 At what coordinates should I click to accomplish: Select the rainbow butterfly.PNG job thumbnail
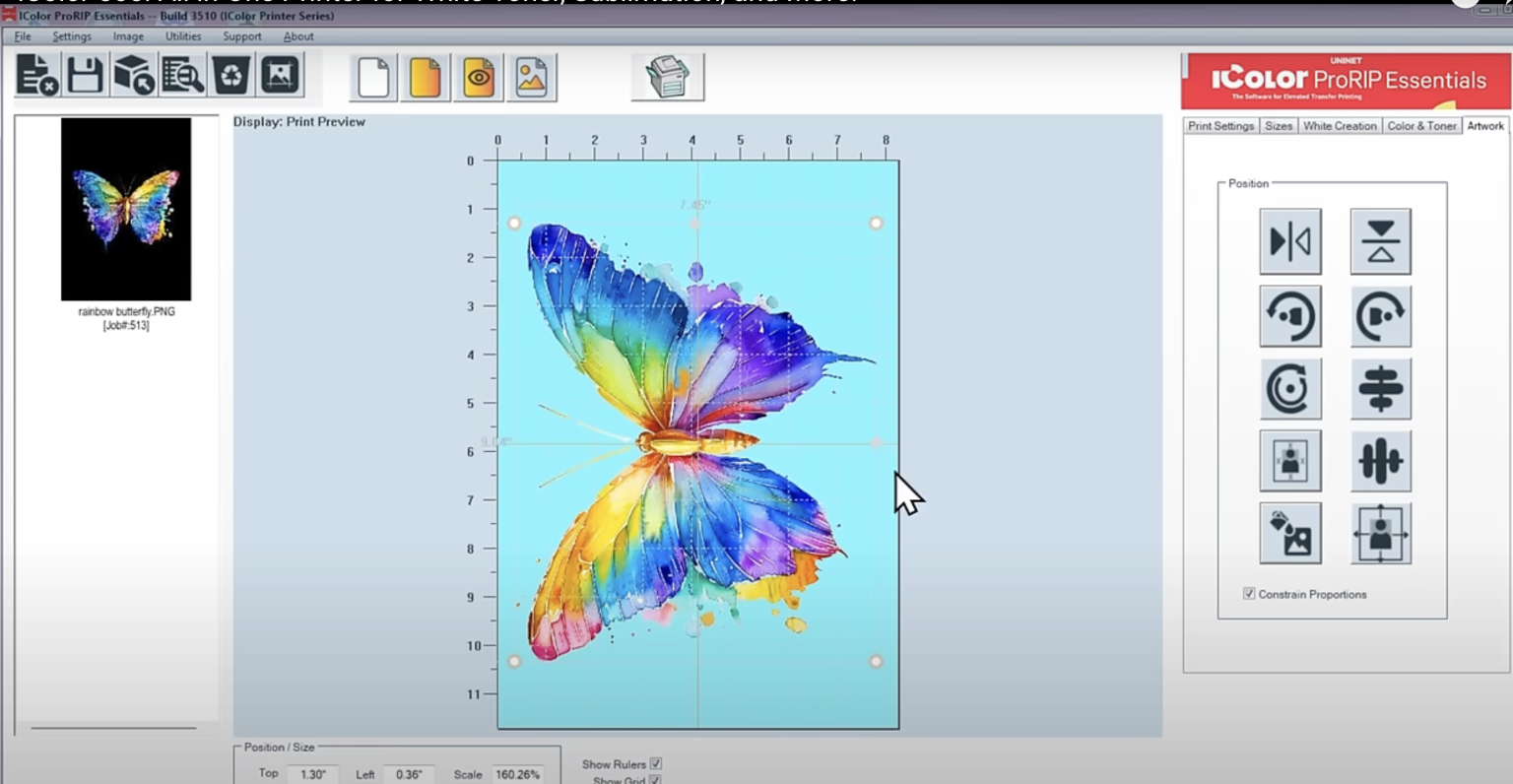126,209
